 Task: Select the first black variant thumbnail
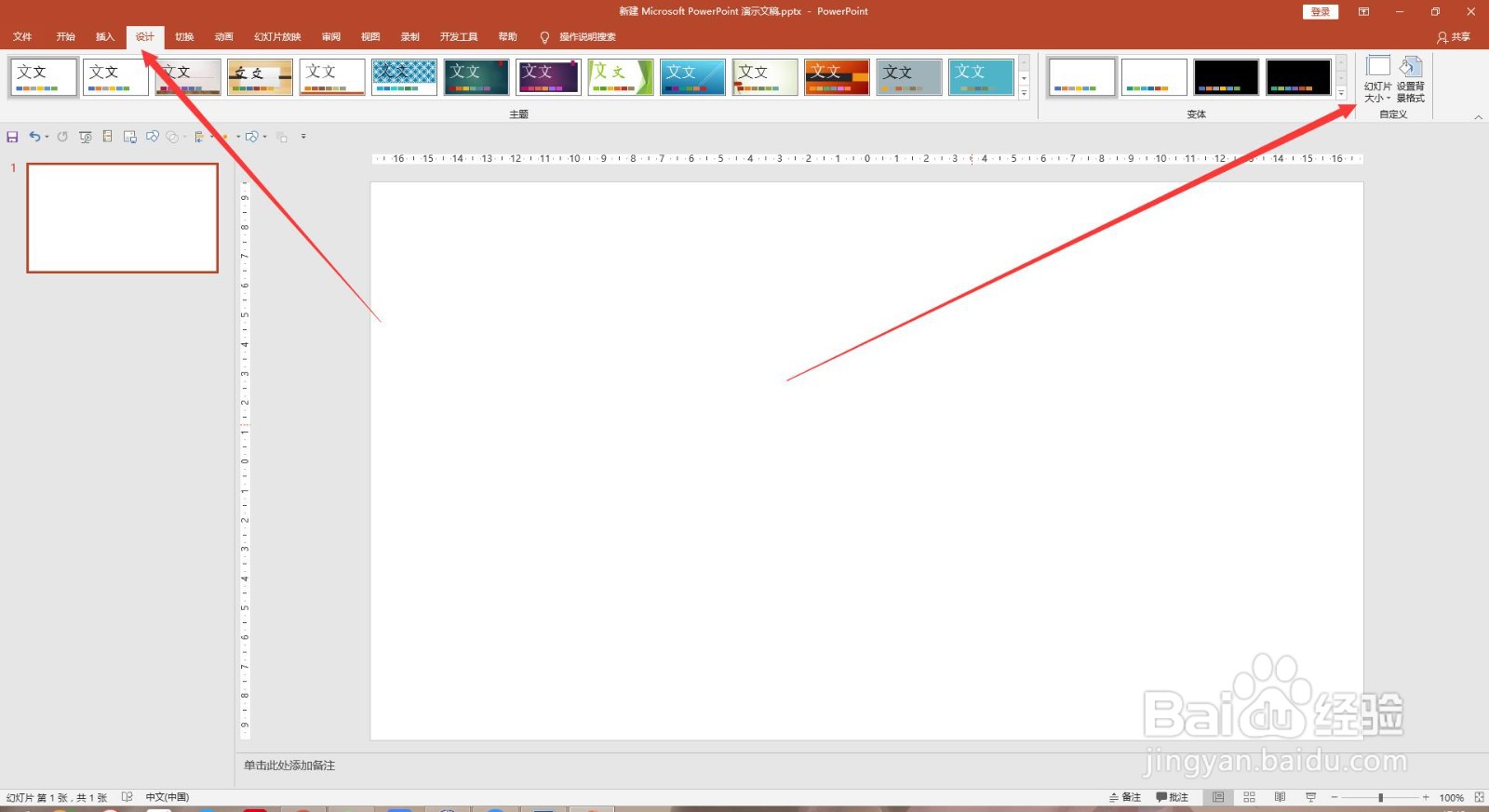(1226, 77)
